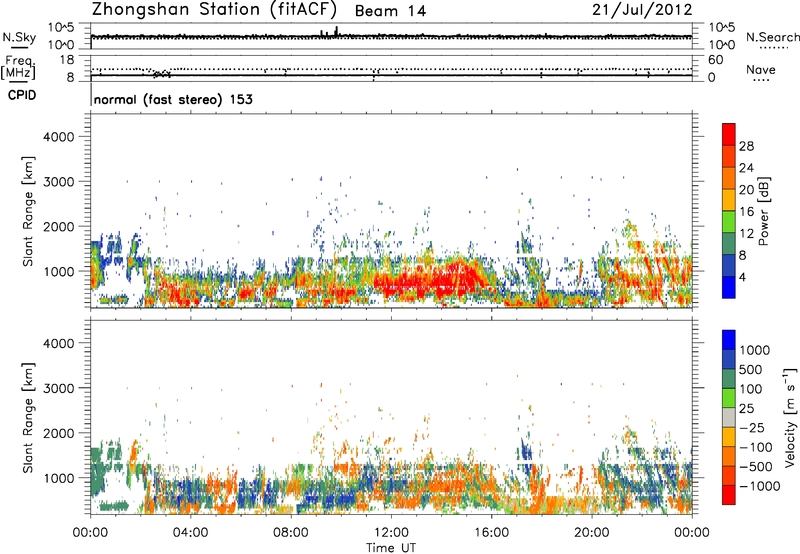800x554 pixels.
Task: Click the Nave legend label
Action: 761,69
